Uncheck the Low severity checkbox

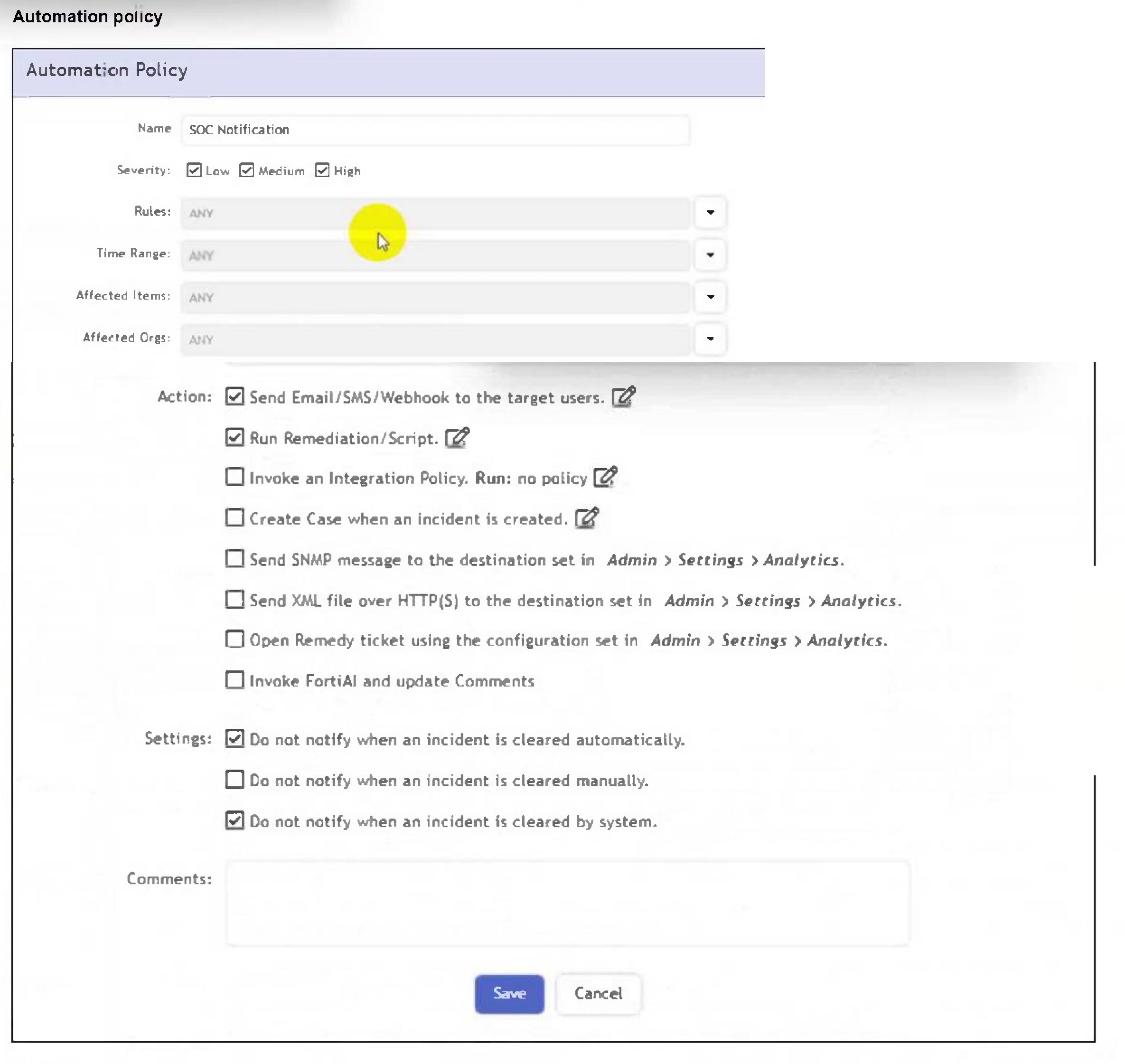pyautogui.click(x=194, y=170)
